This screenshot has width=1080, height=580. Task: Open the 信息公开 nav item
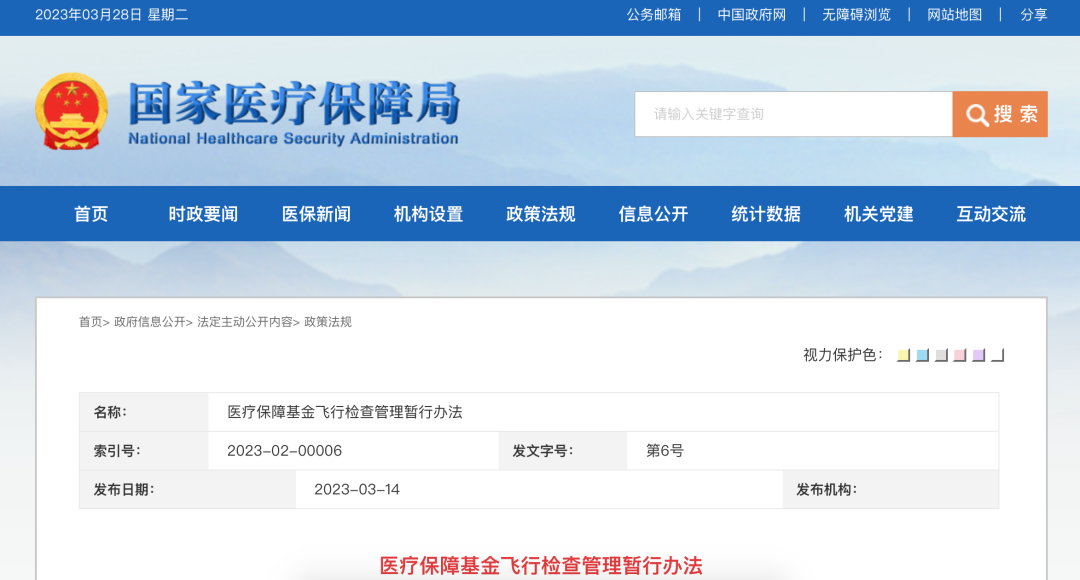(654, 214)
